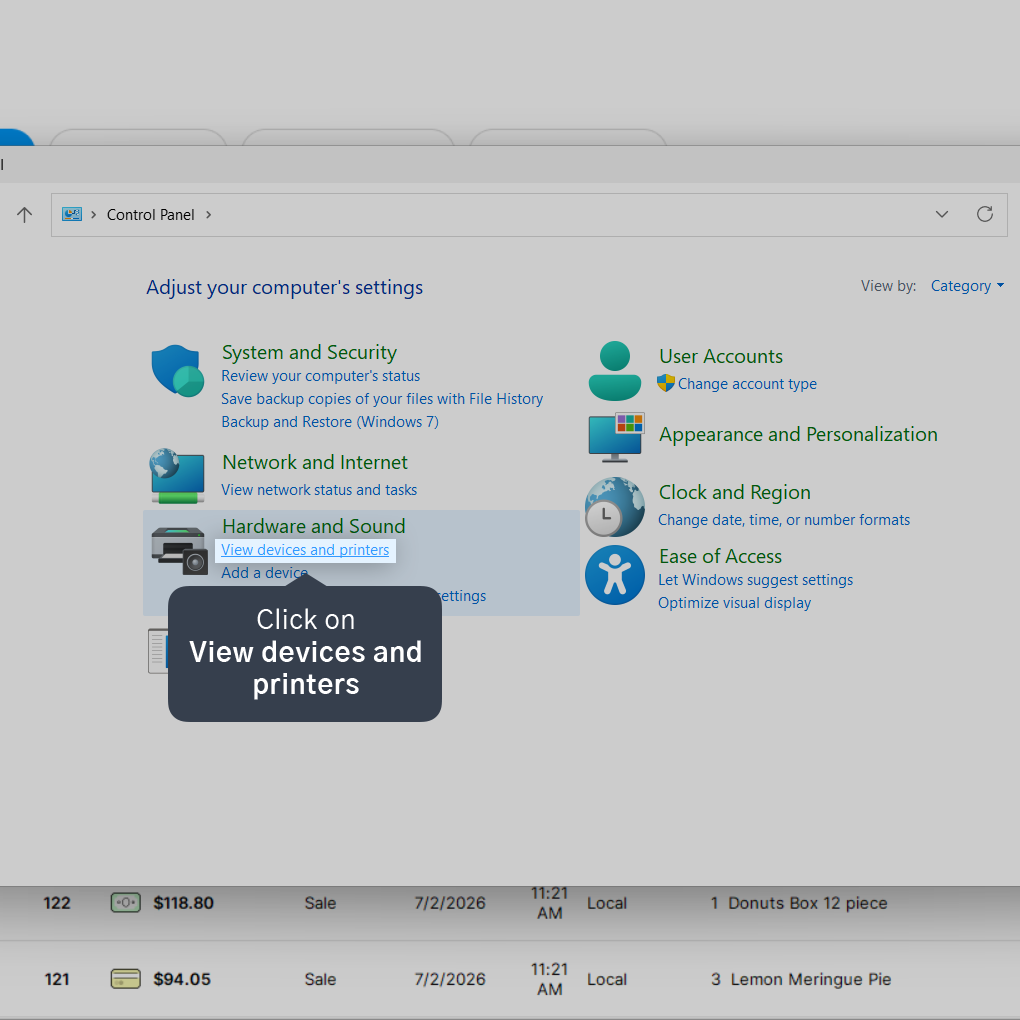The image size is (1020, 1020).
Task: Click date 7/2/2026 in row 122
Action: tap(450, 903)
